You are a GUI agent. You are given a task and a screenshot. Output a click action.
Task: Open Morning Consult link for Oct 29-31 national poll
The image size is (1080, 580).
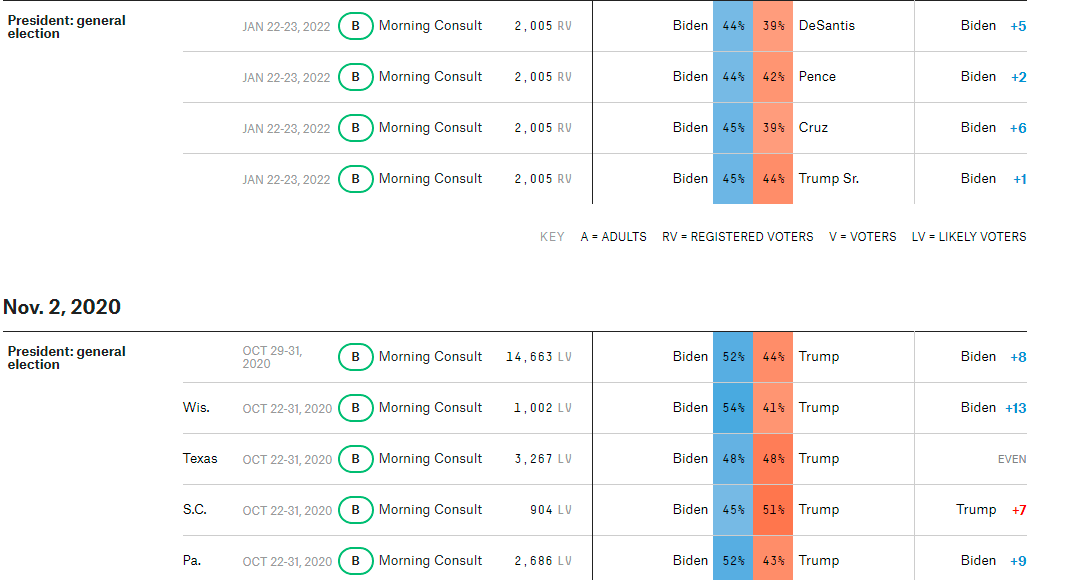pyautogui.click(x=430, y=356)
